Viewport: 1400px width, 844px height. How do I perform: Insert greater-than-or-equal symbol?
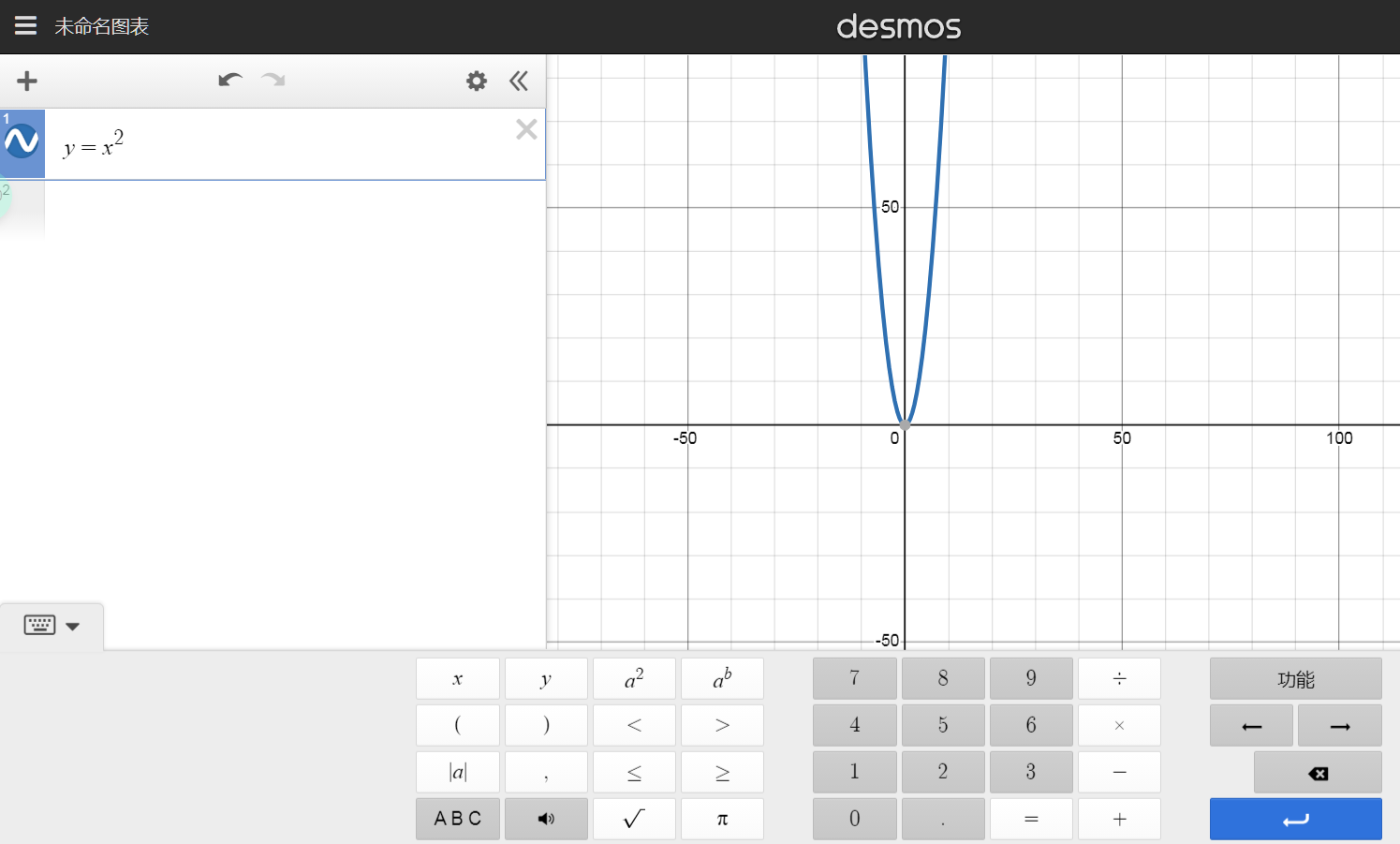pyautogui.click(x=722, y=773)
